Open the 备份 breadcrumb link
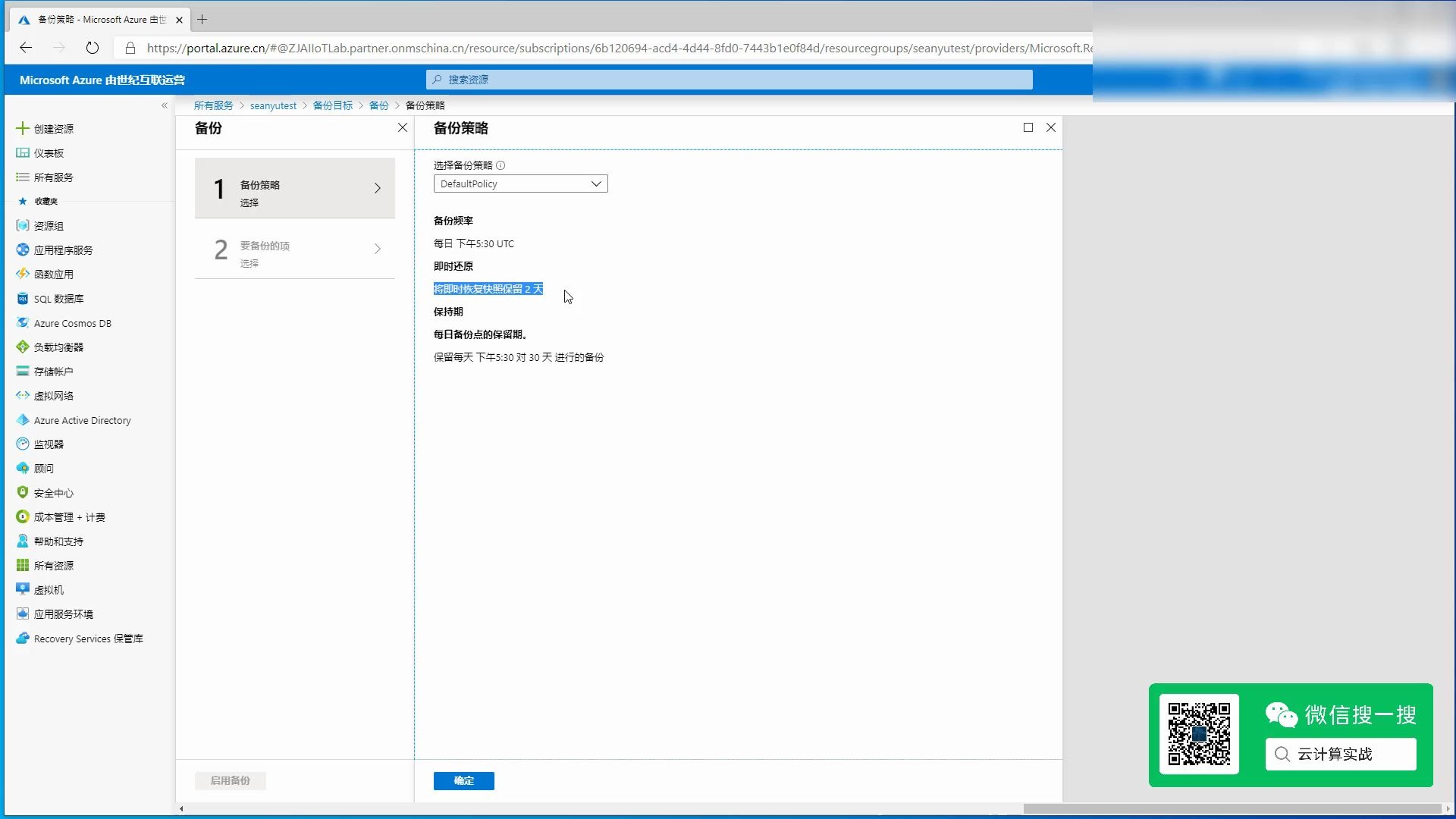Screen dimensions: 1456x819 coord(379,105)
